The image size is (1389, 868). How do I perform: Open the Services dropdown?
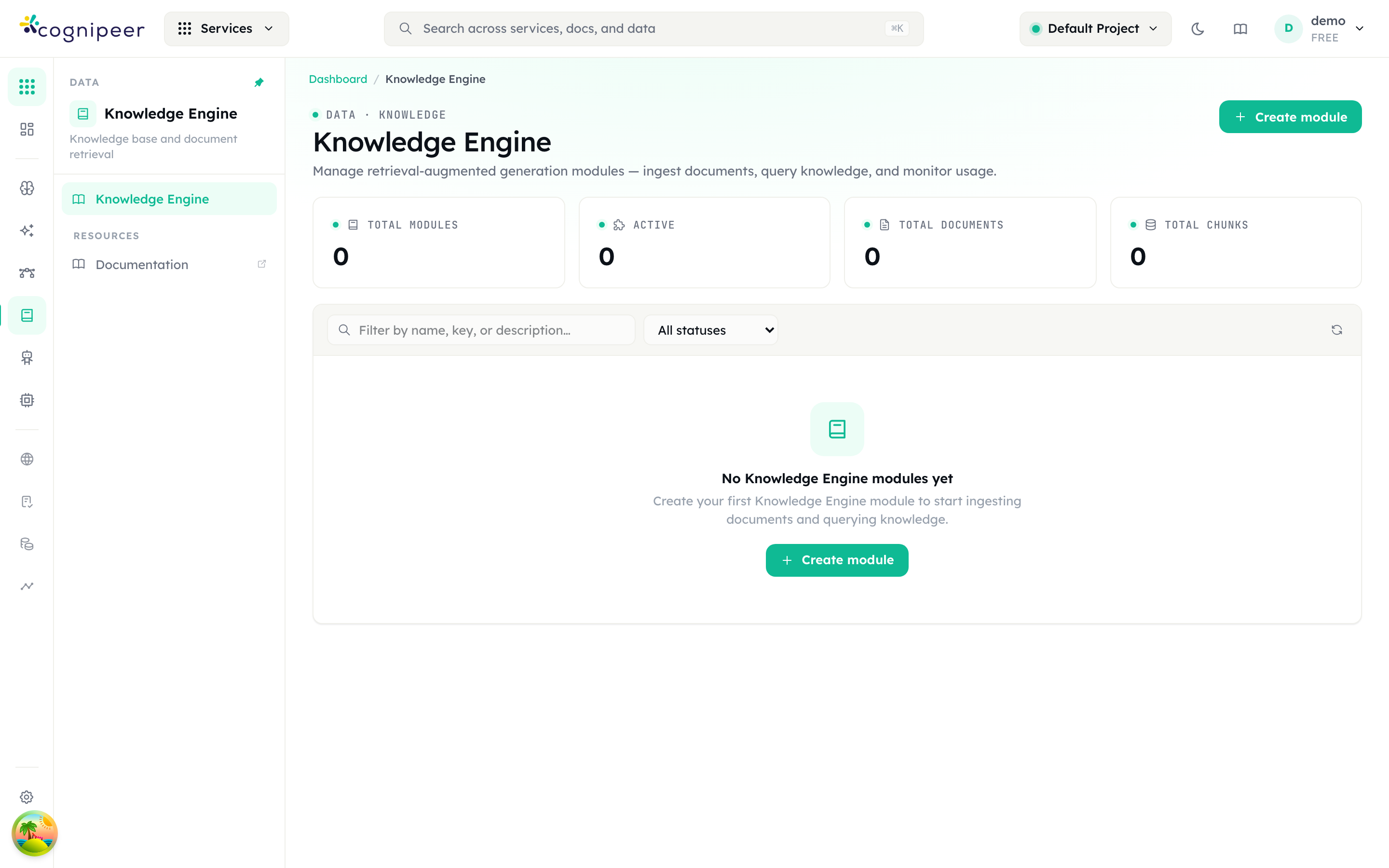[227, 29]
